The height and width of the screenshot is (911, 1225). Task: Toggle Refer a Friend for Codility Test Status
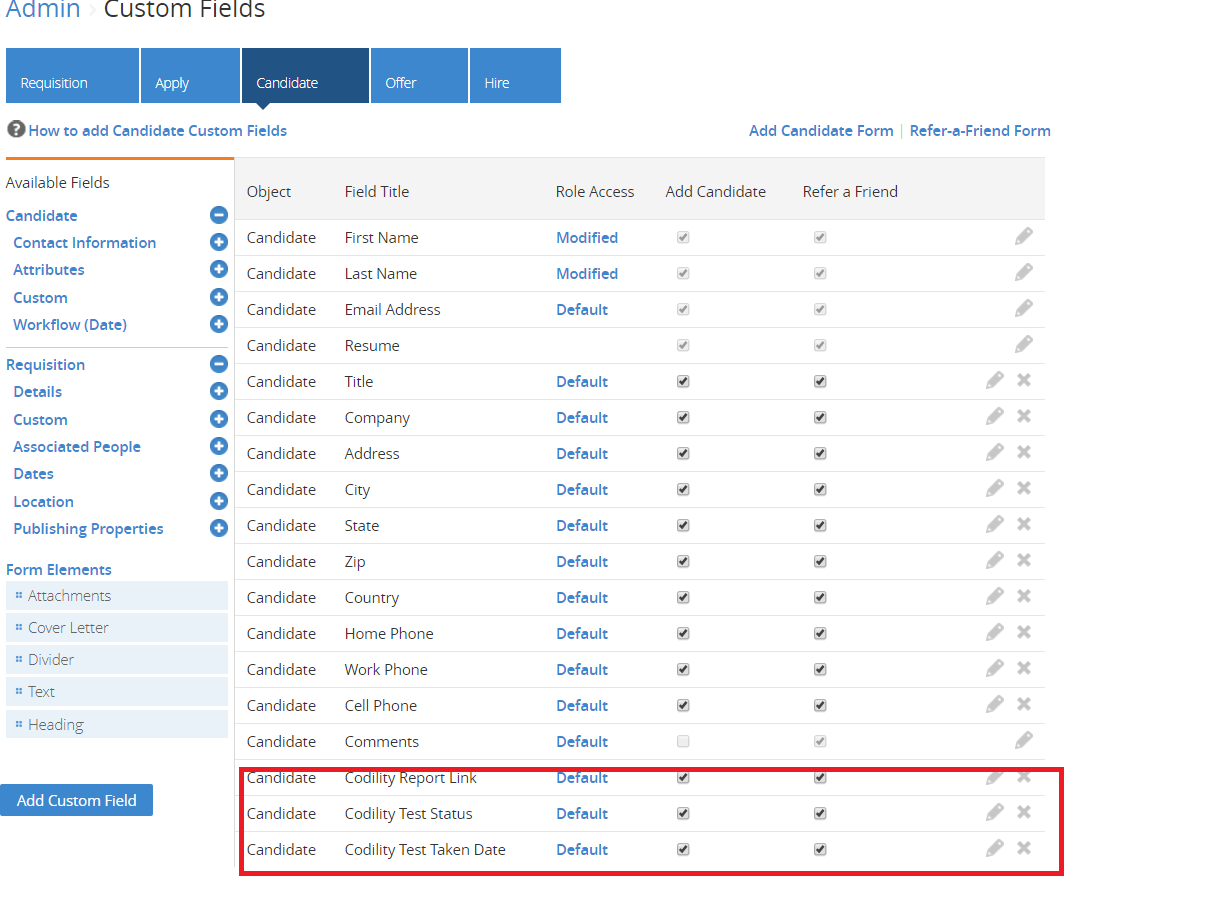pyautogui.click(x=820, y=813)
